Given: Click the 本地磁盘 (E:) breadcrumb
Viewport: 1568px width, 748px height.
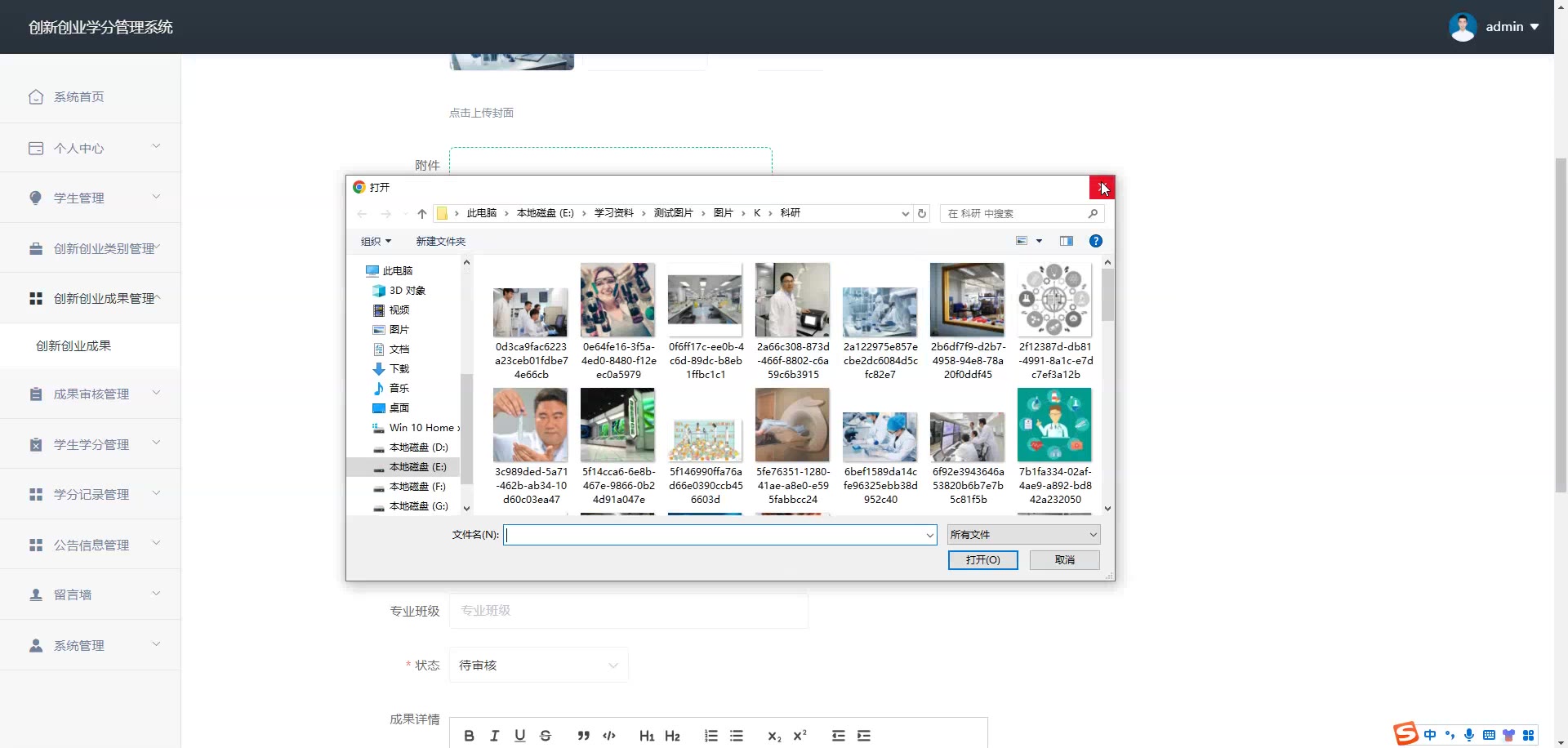Looking at the screenshot, I should [x=546, y=213].
